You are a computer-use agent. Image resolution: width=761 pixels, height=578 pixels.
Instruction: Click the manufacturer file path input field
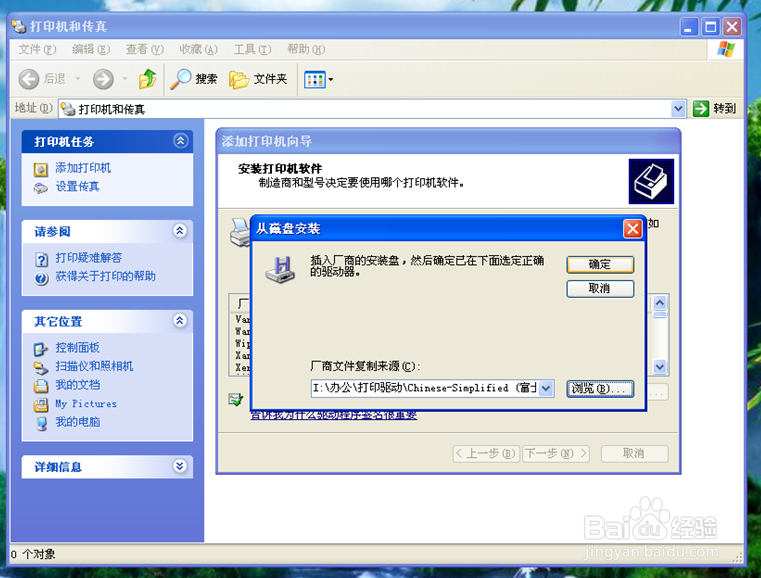coord(425,388)
